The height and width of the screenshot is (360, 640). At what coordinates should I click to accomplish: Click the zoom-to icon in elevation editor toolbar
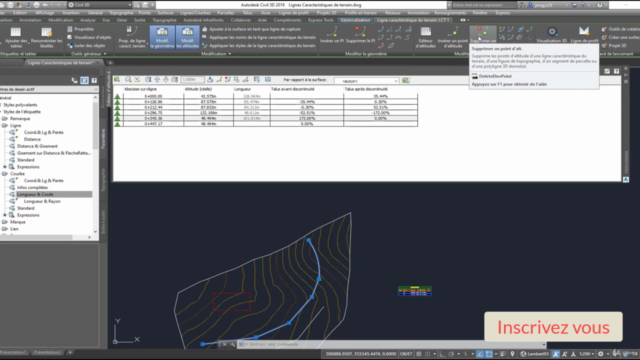point(128,80)
